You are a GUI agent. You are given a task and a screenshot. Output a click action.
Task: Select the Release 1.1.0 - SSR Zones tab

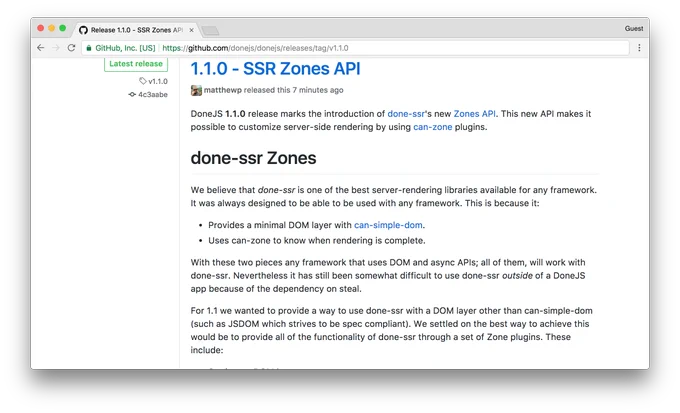click(x=137, y=30)
